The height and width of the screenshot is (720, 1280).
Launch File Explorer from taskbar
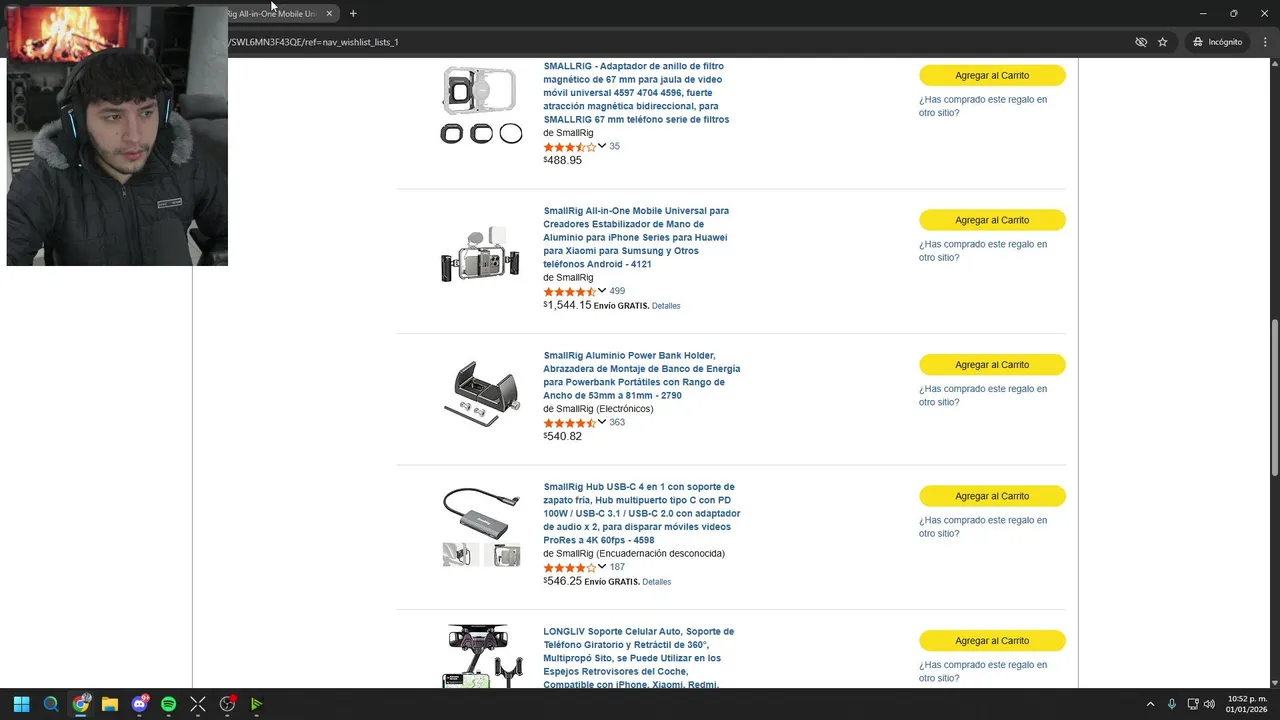110,704
